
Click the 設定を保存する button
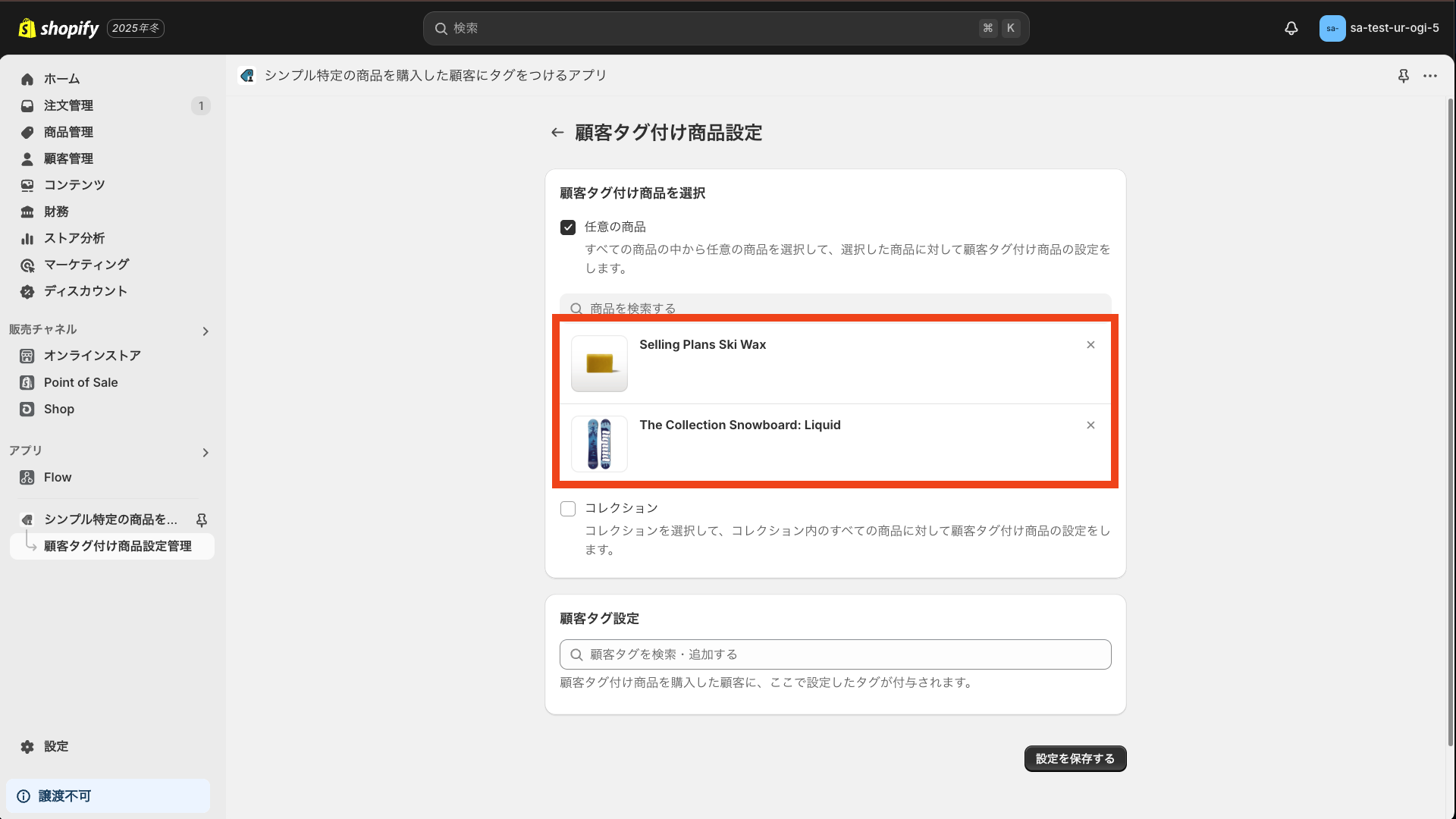pyautogui.click(x=1075, y=758)
